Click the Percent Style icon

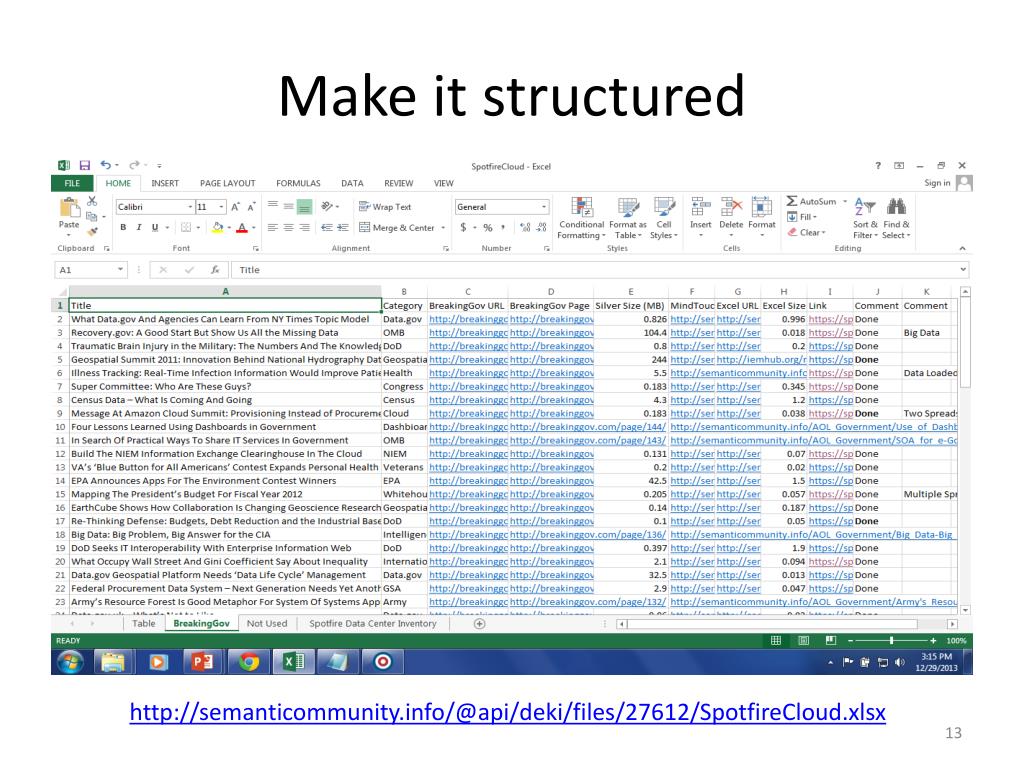pos(488,227)
